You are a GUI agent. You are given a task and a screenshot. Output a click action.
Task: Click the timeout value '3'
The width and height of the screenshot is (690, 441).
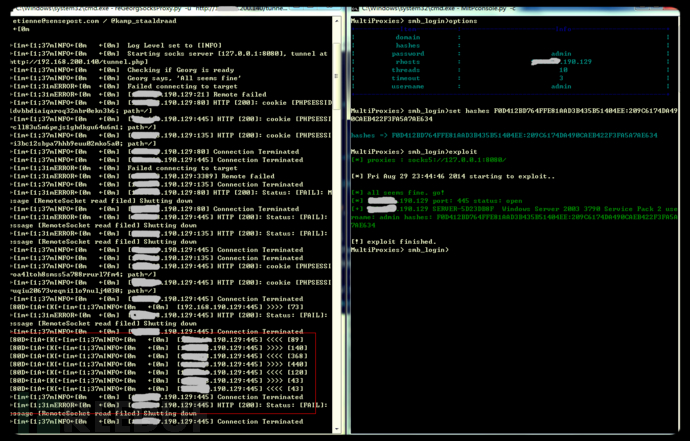[x=561, y=78]
